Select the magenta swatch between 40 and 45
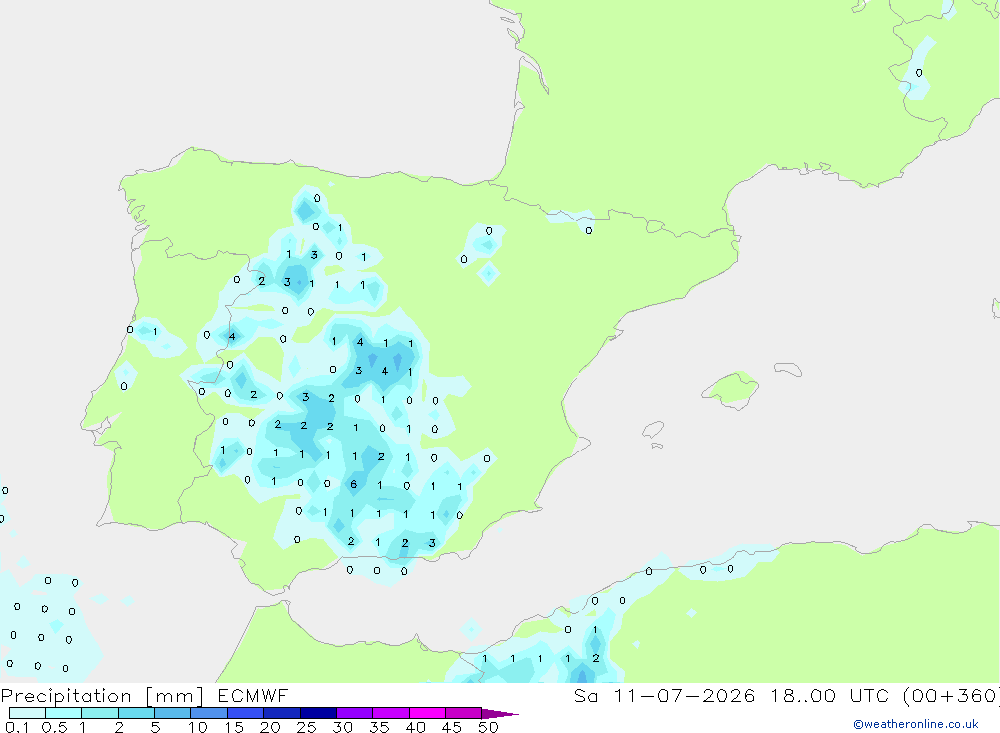Screen dimensions: 1000x733 click(x=427, y=713)
